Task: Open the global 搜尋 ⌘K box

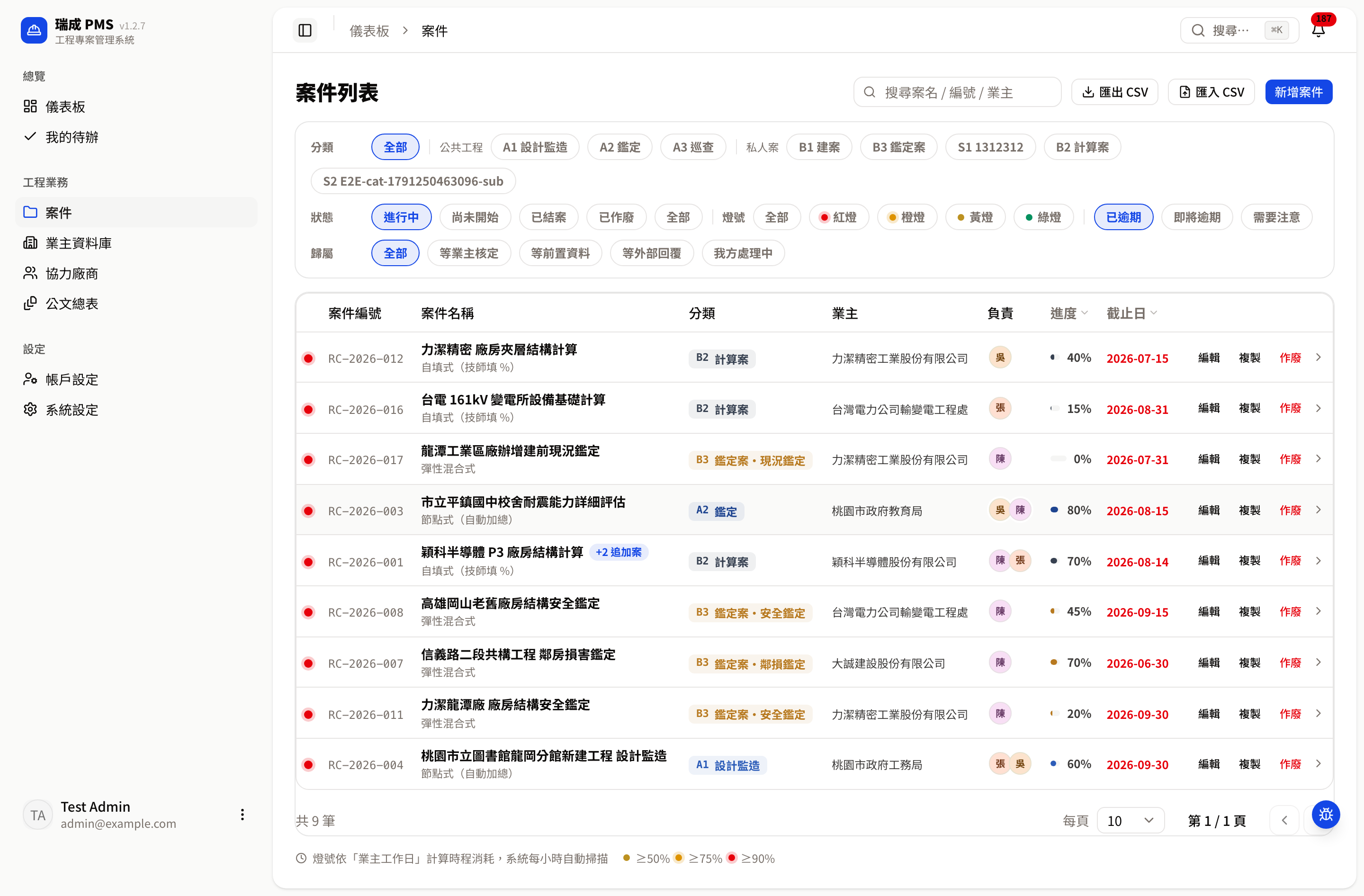Action: [1239, 30]
